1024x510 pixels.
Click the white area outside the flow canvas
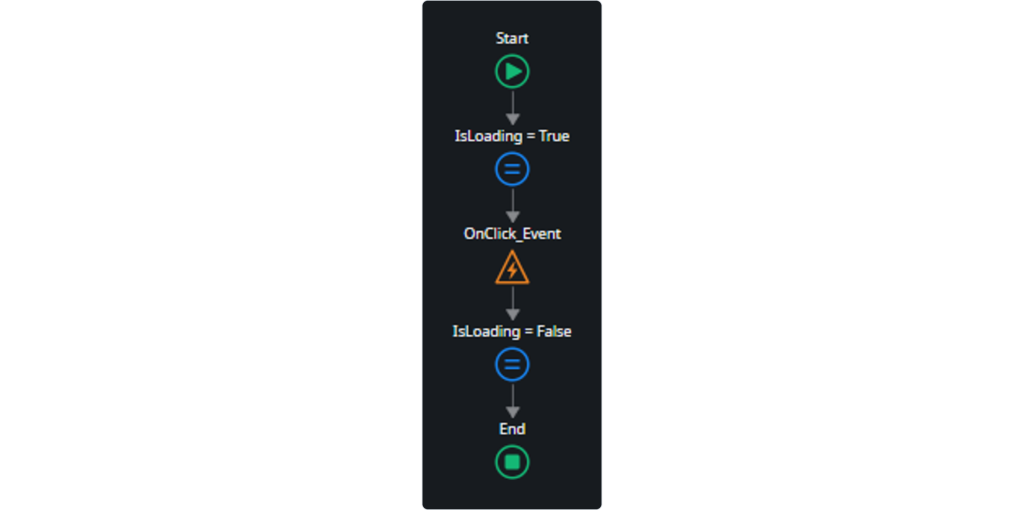coord(196,261)
